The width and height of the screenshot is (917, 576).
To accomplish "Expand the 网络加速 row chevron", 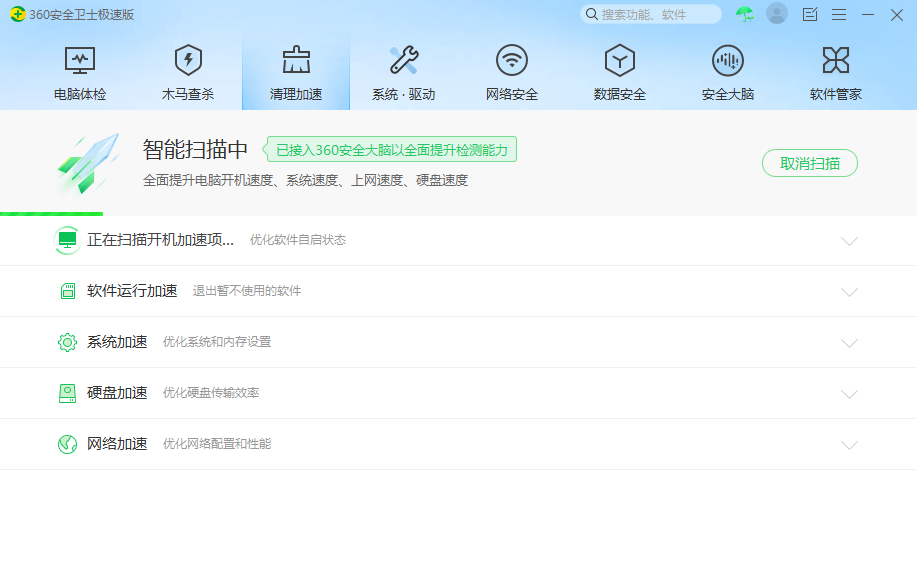I will (x=849, y=445).
